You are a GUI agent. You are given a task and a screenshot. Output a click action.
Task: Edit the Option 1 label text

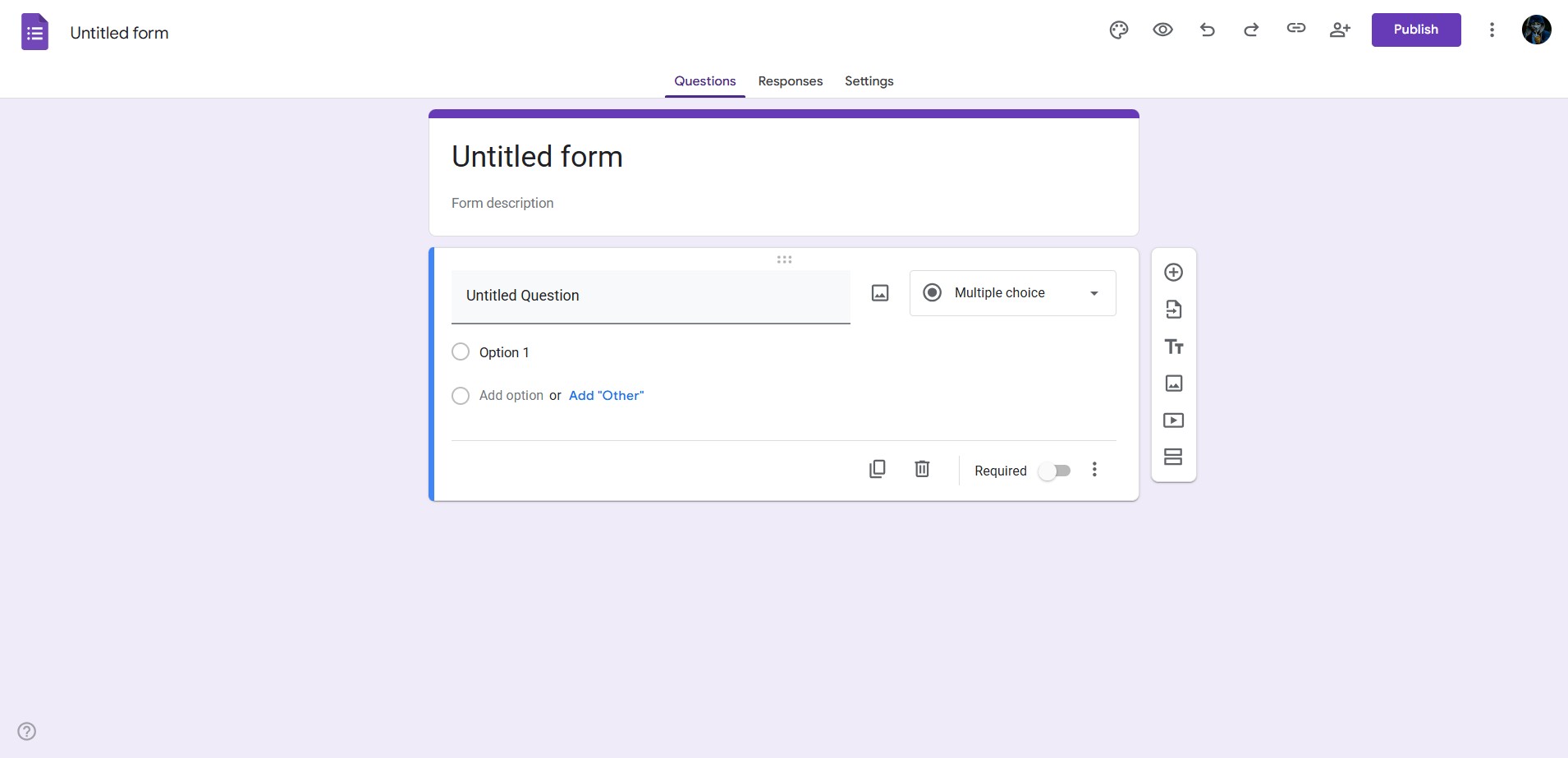(x=504, y=352)
